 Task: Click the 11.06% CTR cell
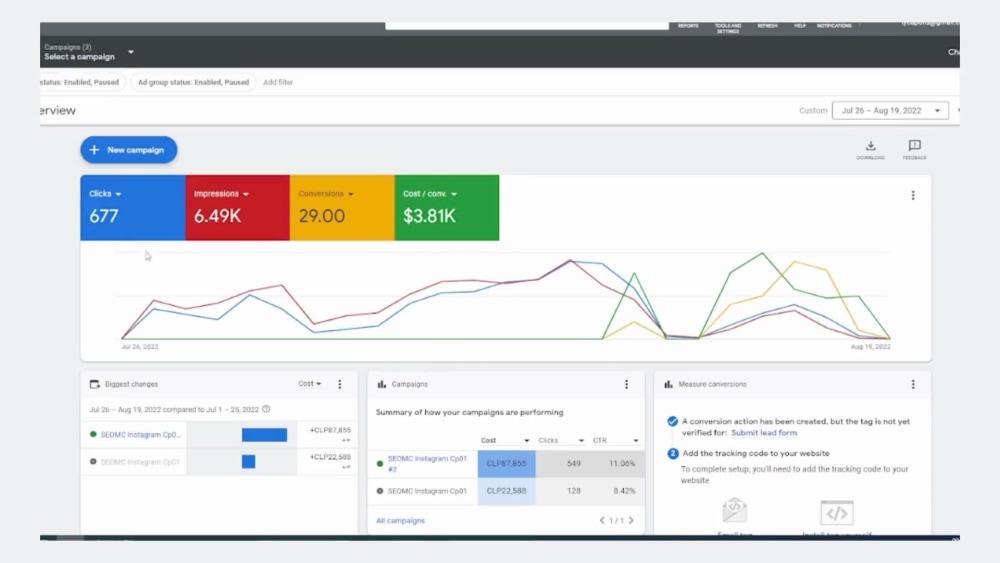tap(622, 464)
